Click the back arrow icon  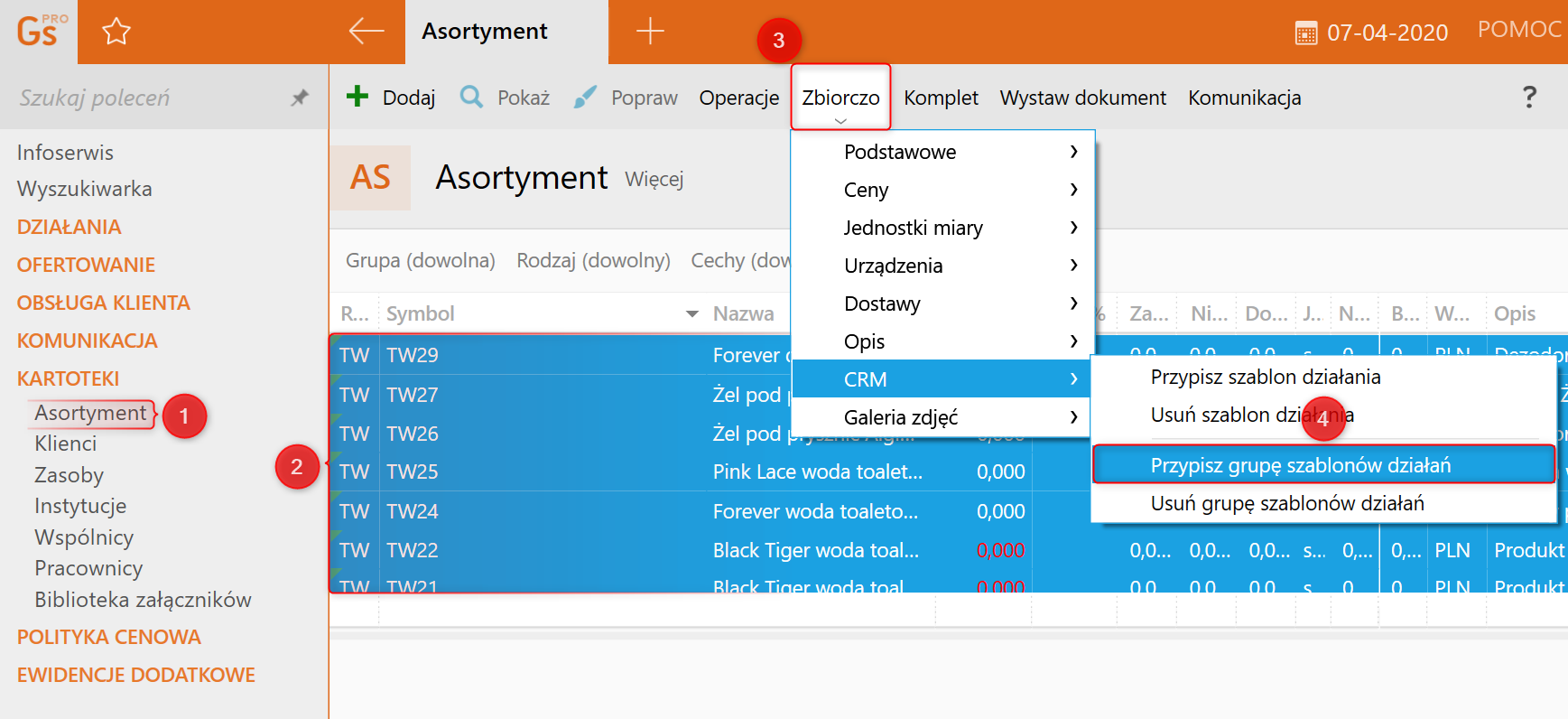pos(366,32)
